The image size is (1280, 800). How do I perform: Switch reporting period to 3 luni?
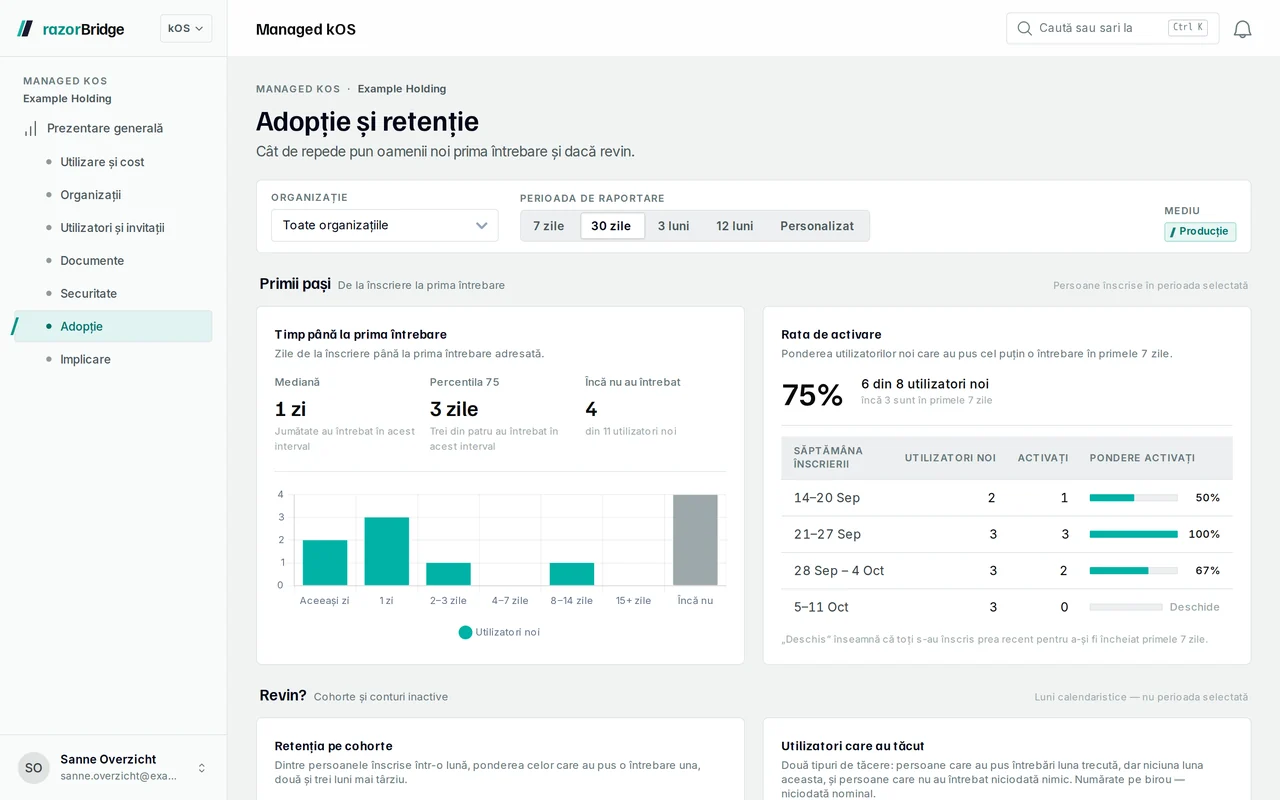[673, 226]
